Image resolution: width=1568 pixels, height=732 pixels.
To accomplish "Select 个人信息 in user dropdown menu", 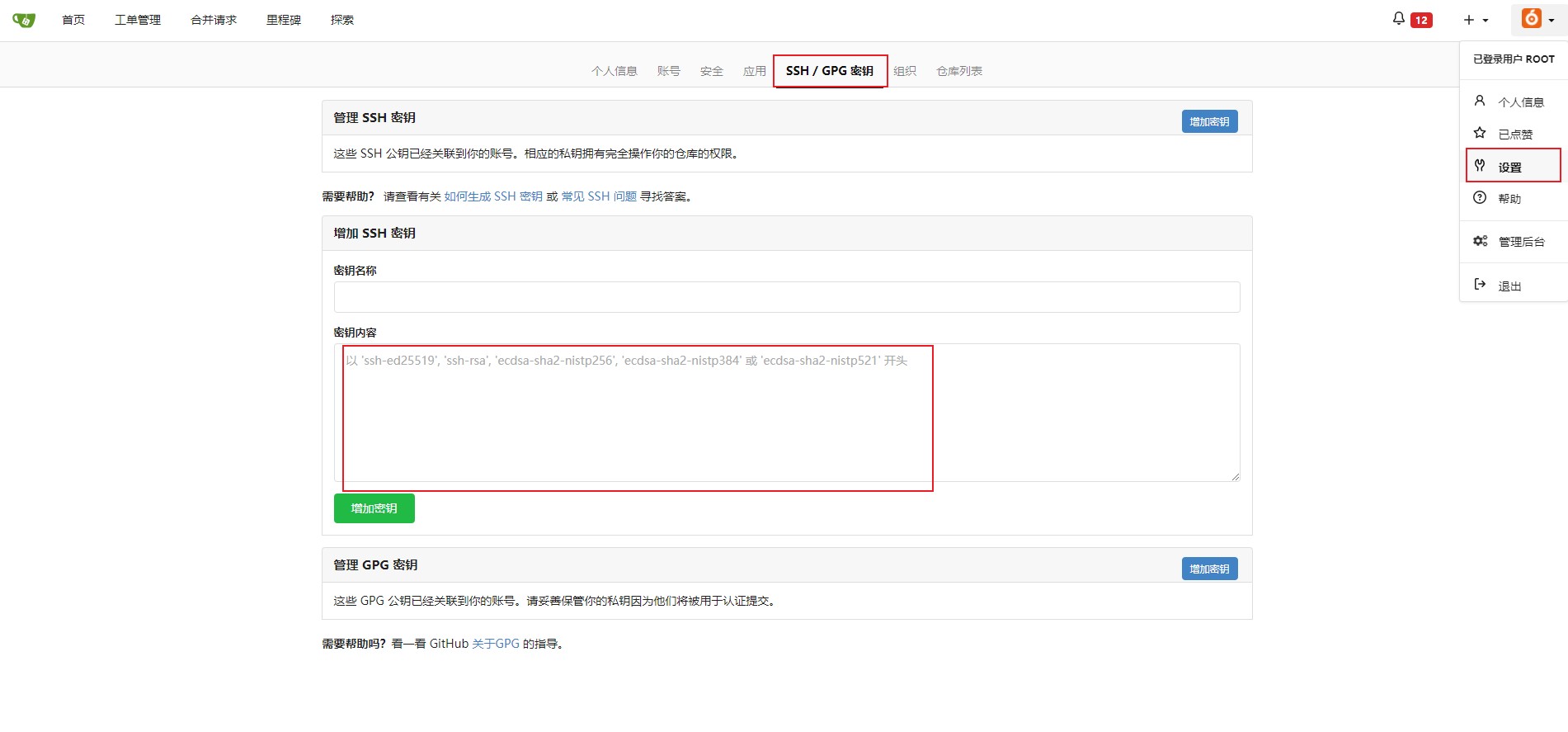I will coord(1514,102).
